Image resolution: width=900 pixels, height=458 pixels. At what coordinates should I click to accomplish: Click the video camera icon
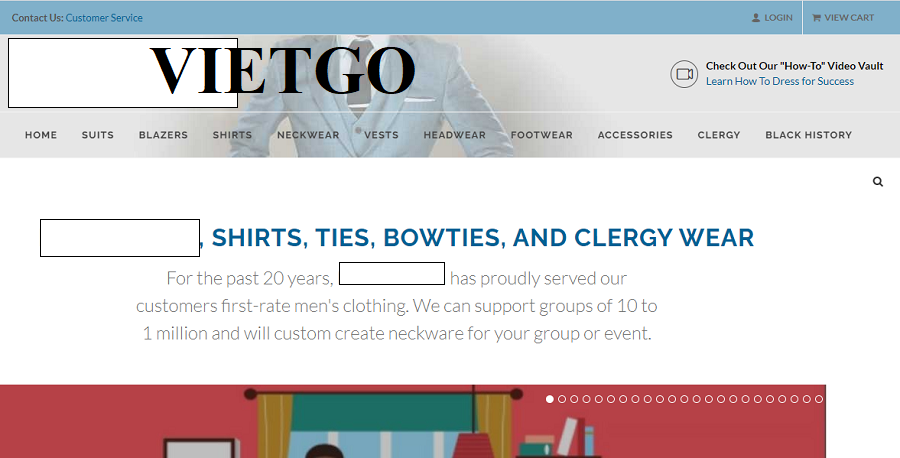pyautogui.click(x=684, y=74)
